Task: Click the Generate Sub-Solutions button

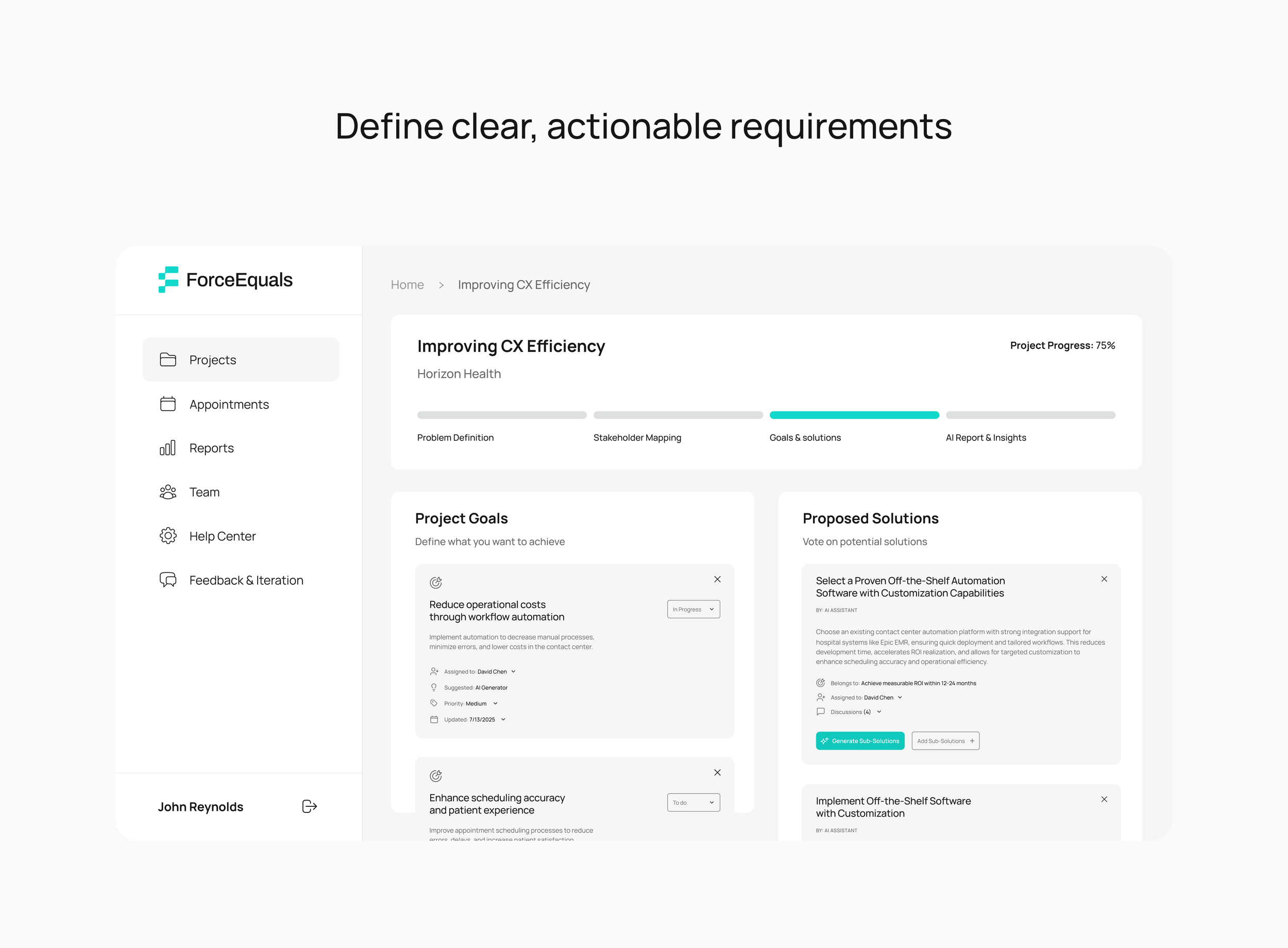Action: (859, 741)
